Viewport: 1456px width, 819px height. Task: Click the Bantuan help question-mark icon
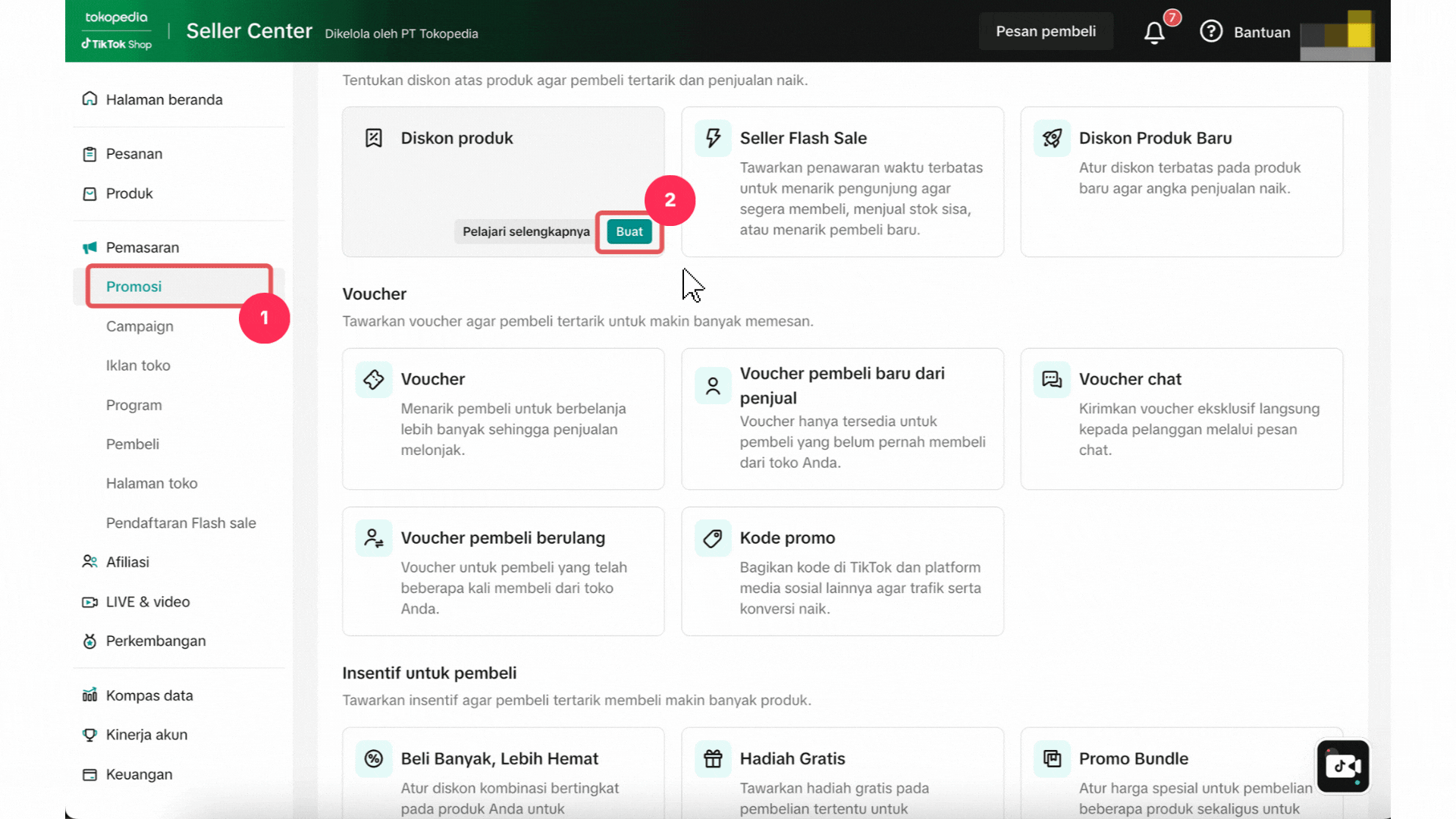pos(1211,32)
